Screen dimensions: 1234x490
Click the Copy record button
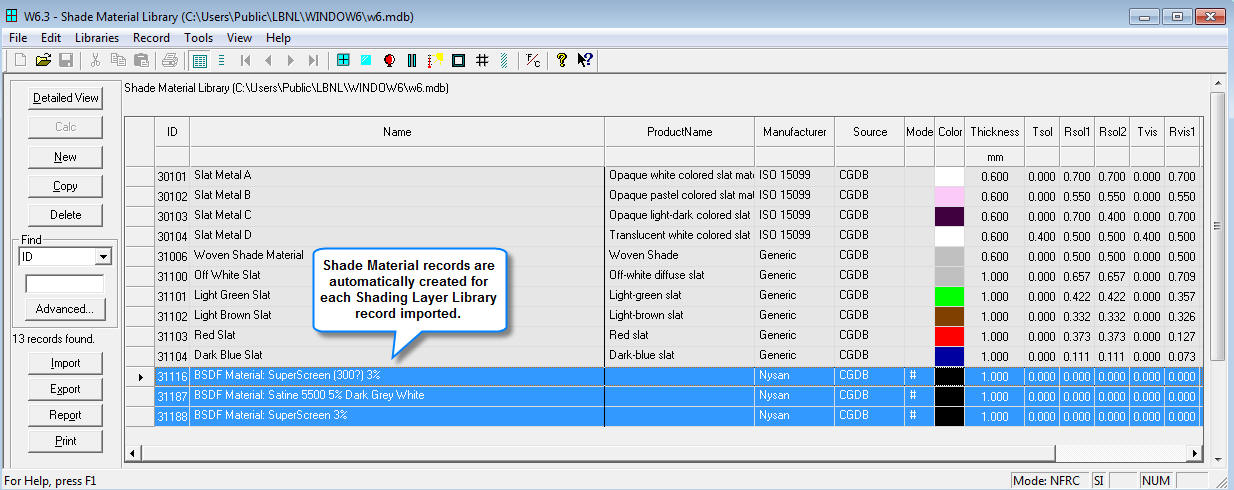click(66, 186)
